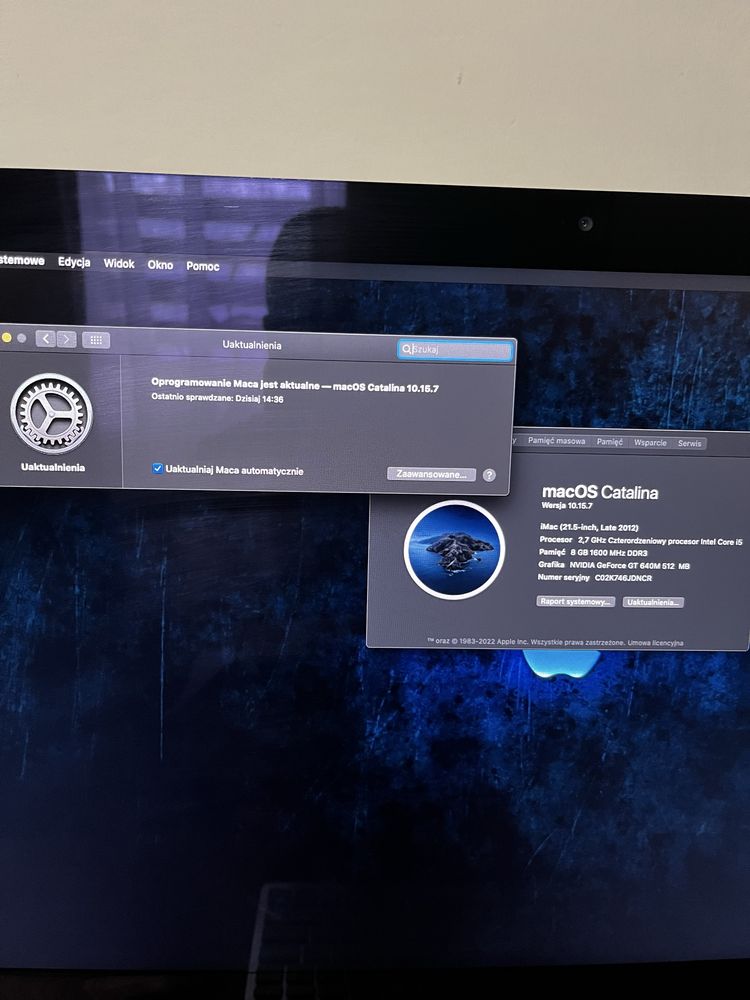Toggle Uaktualniaj Maca automatycznie checkbox
The image size is (750, 1000).
[x=158, y=469]
